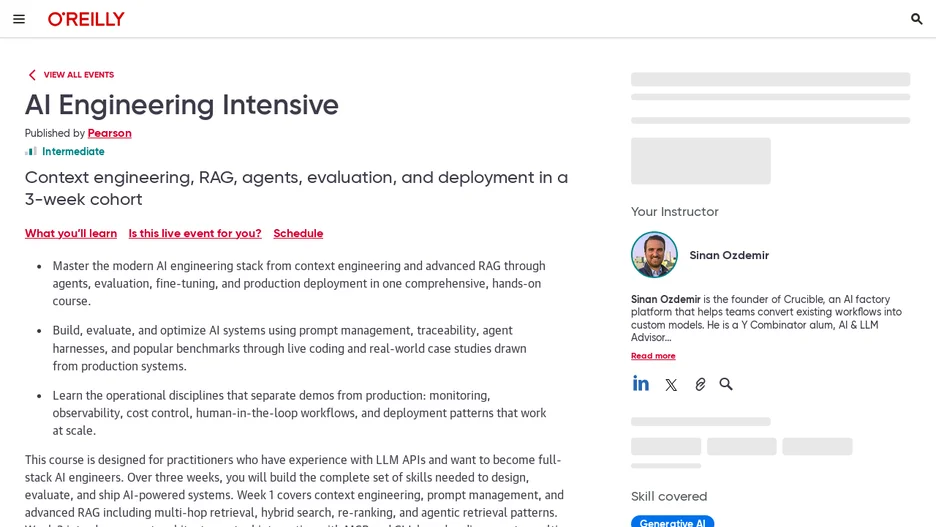Click paragraph starting 'This course is designed'
The width and height of the screenshot is (936, 527).
click(294, 491)
